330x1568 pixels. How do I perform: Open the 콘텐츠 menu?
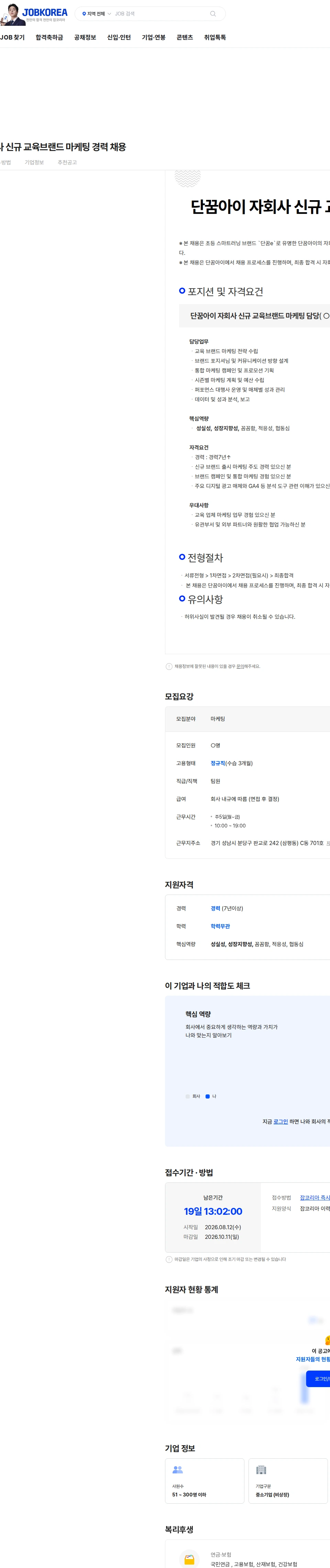(185, 38)
